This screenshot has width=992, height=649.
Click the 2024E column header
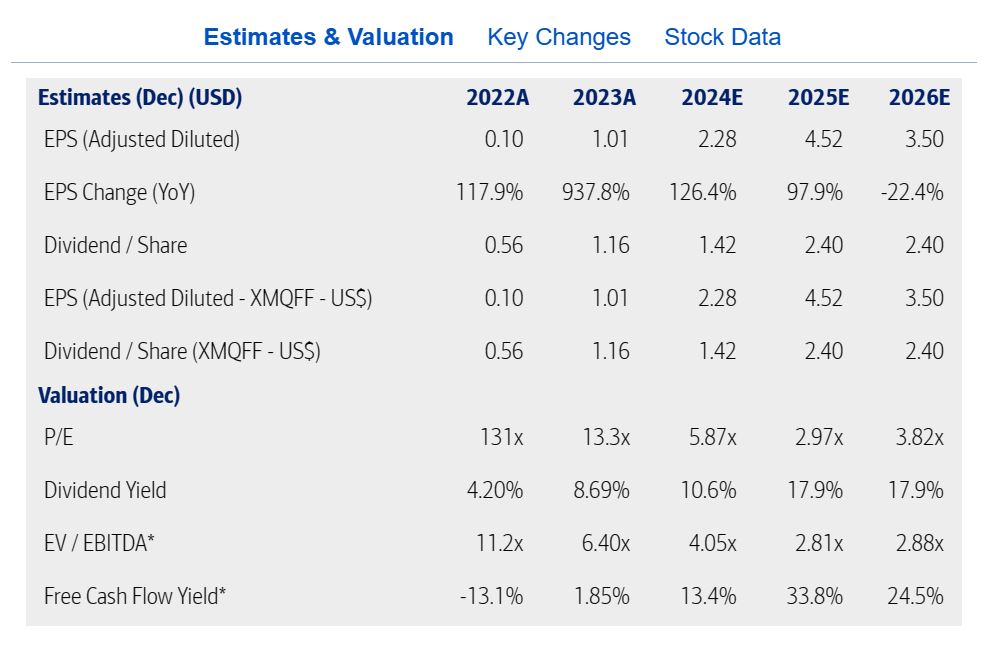click(x=712, y=97)
